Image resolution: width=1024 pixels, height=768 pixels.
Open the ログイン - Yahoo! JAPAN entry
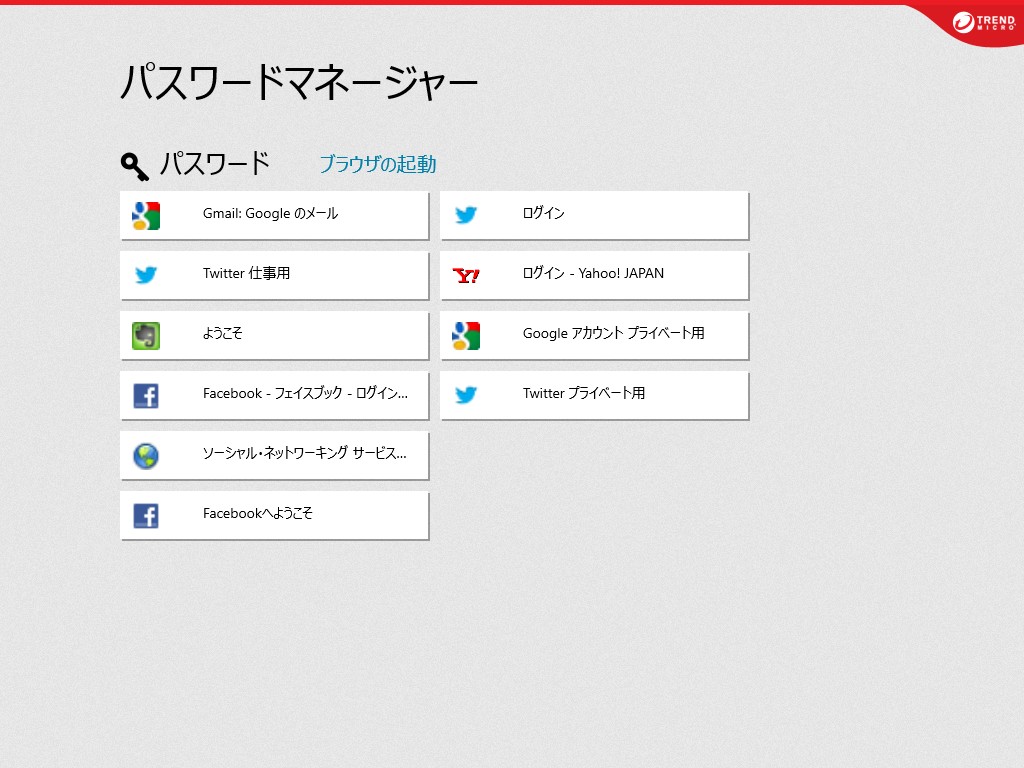pyautogui.click(x=594, y=276)
